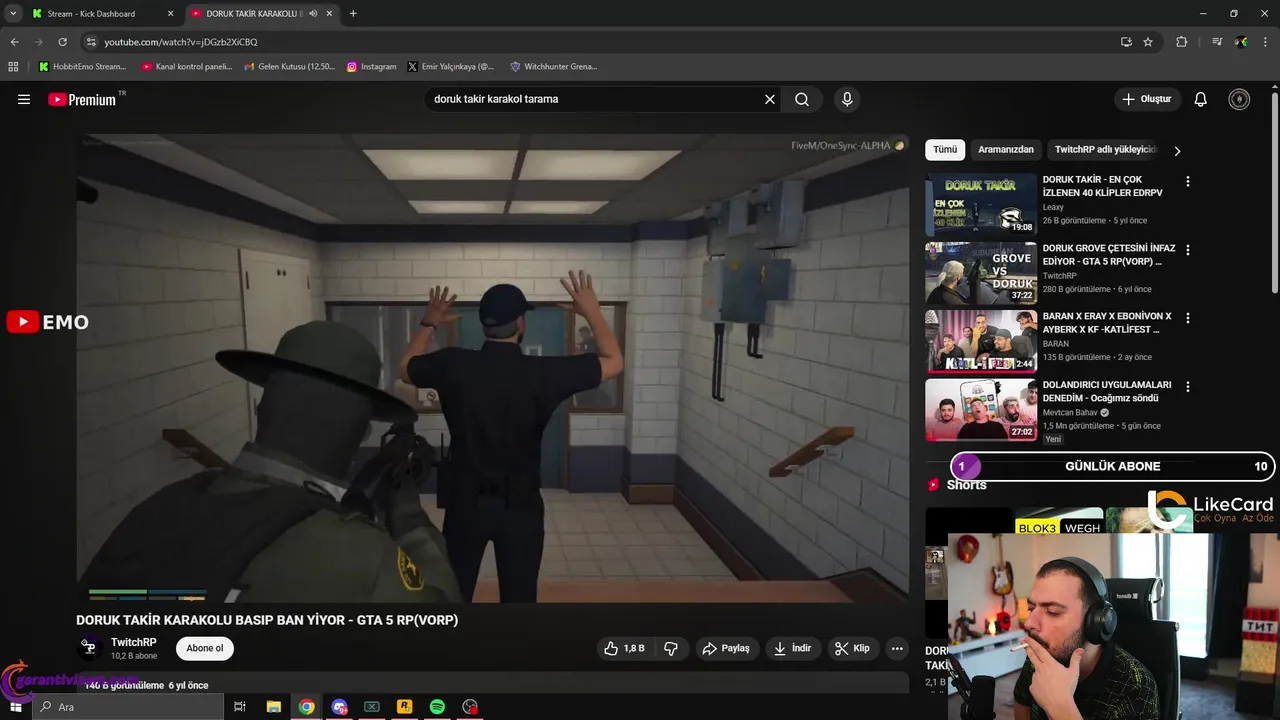Open Gelen Kutusu Gmail bookmark
Image resolution: width=1280 pixels, height=720 pixels.
289,67
